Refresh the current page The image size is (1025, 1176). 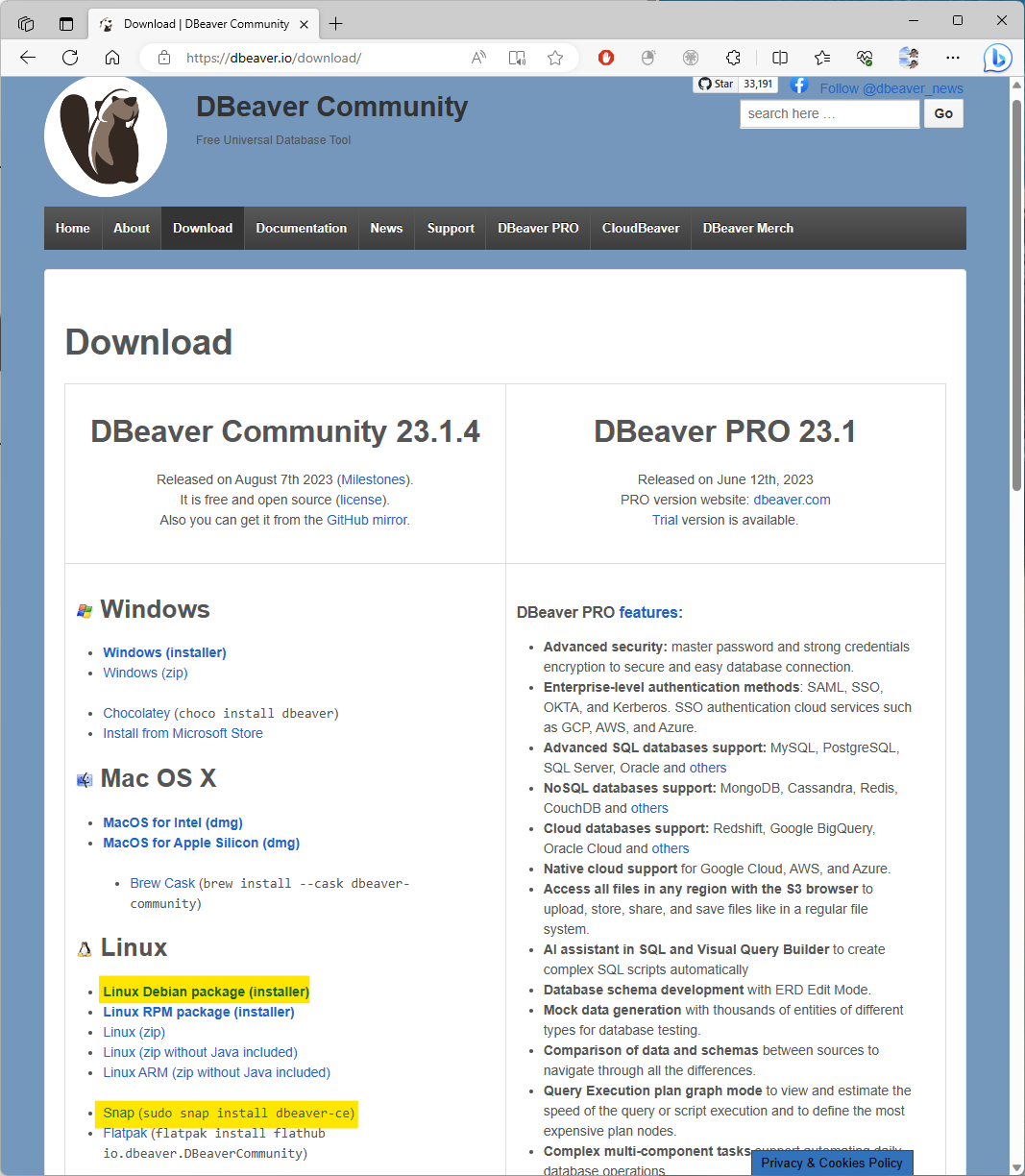pos(70,58)
